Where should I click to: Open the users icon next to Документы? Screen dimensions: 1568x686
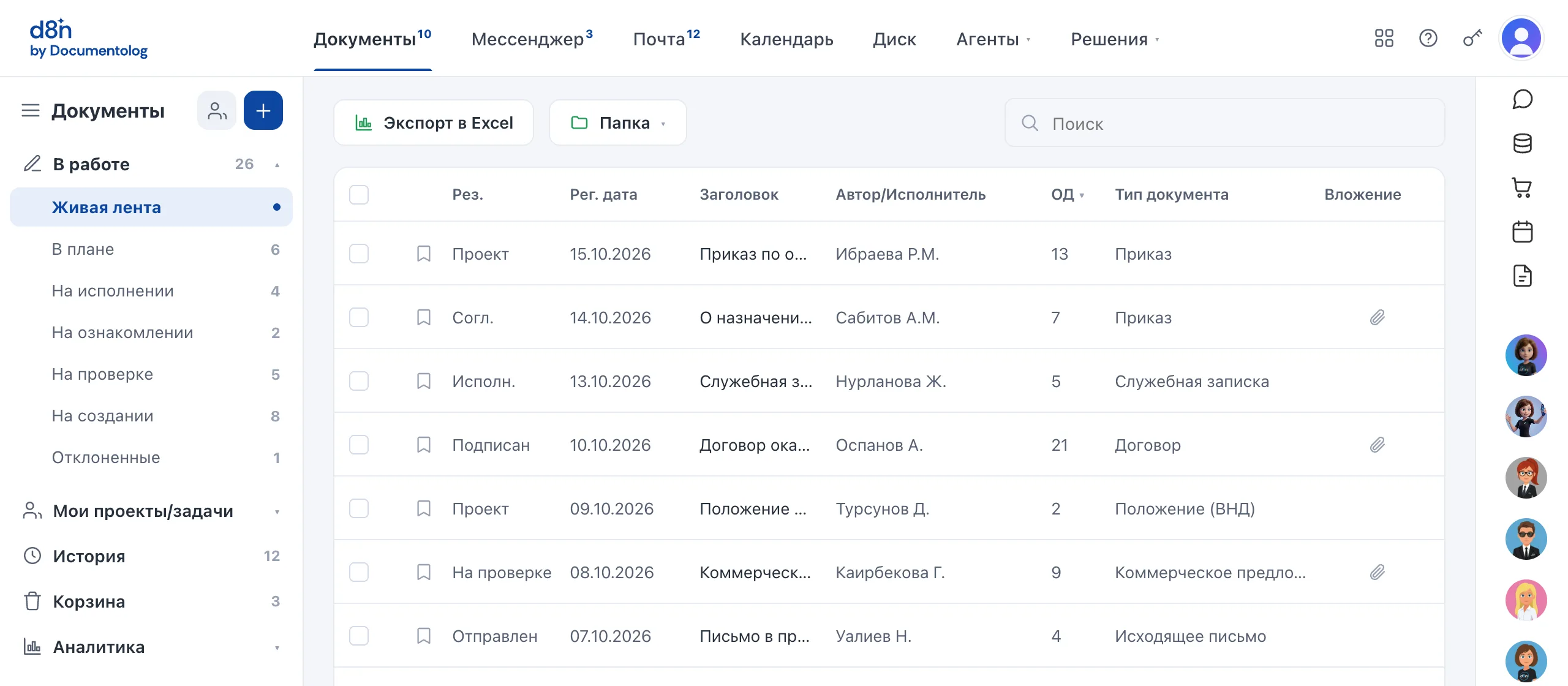tap(217, 111)
